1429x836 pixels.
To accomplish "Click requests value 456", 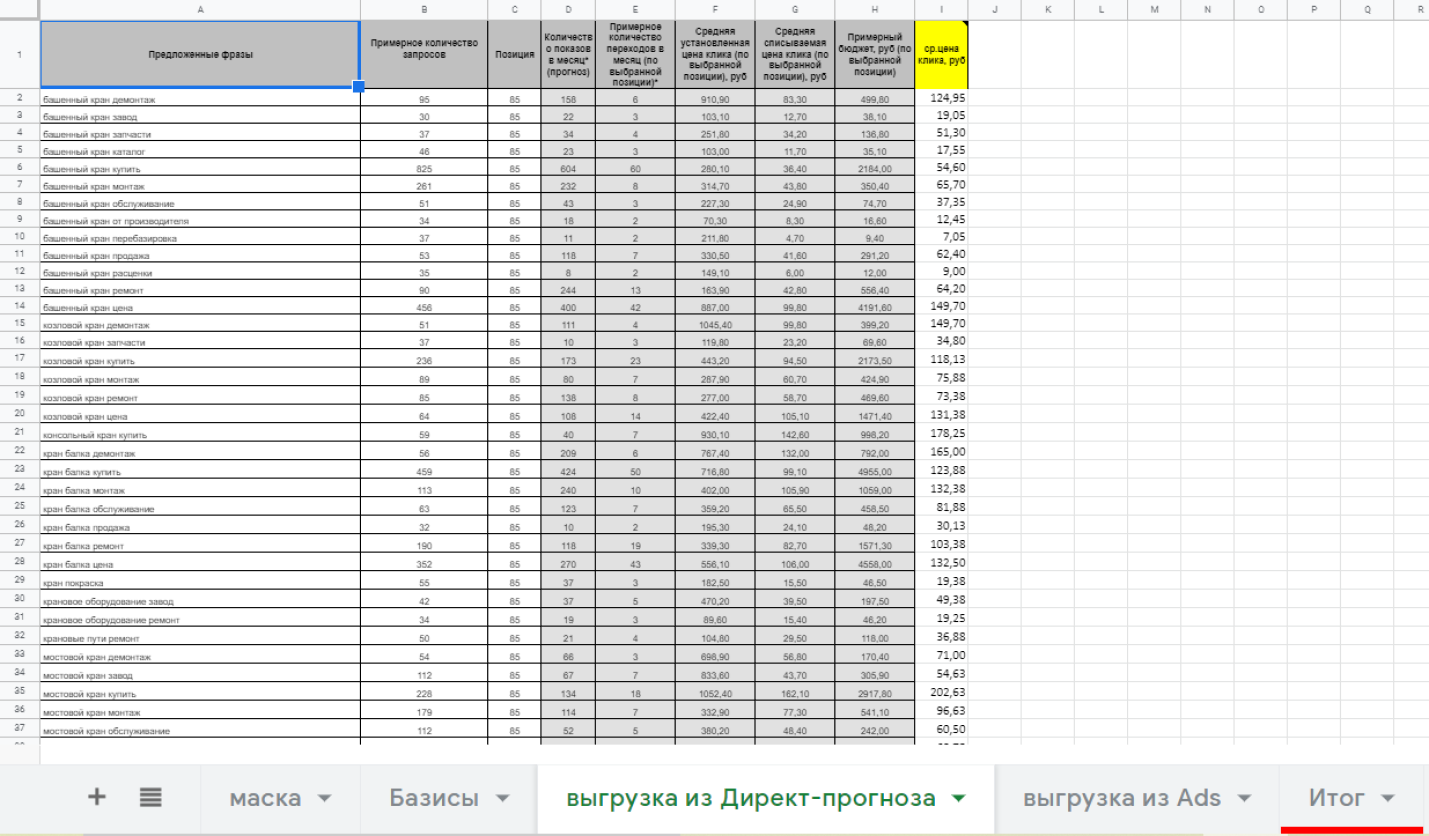I will pyautogui.click(x=424, y=308).
